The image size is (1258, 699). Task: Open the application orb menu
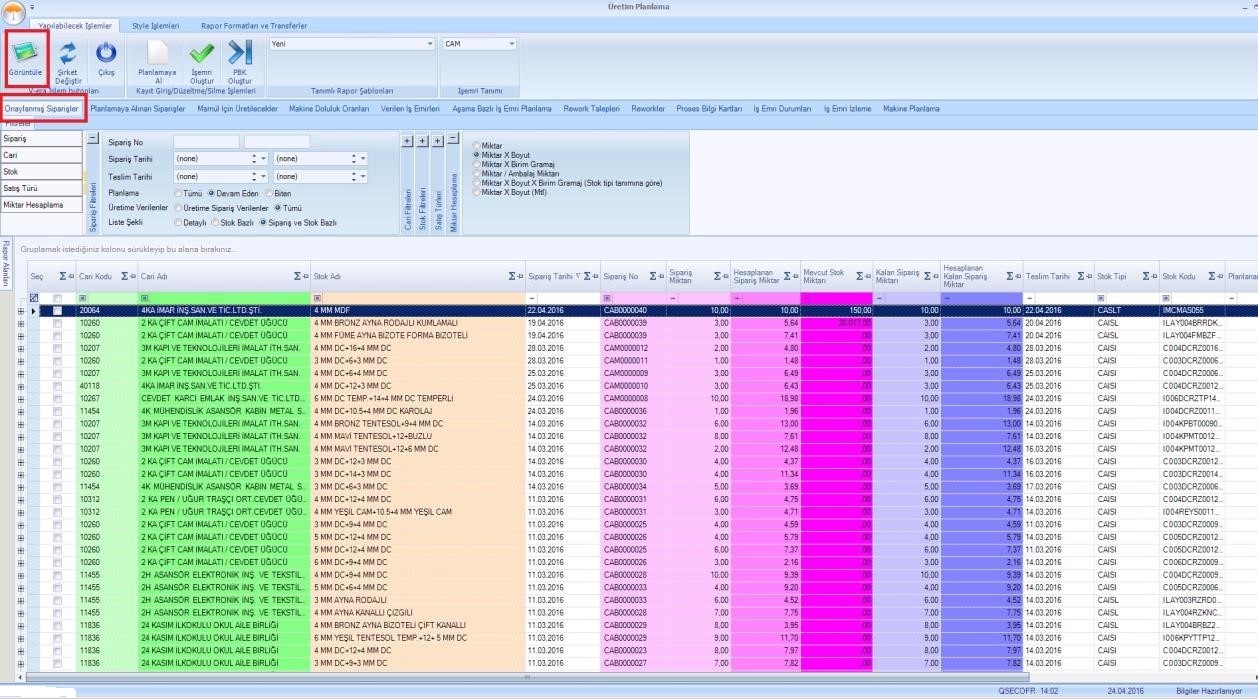point(12,12)
